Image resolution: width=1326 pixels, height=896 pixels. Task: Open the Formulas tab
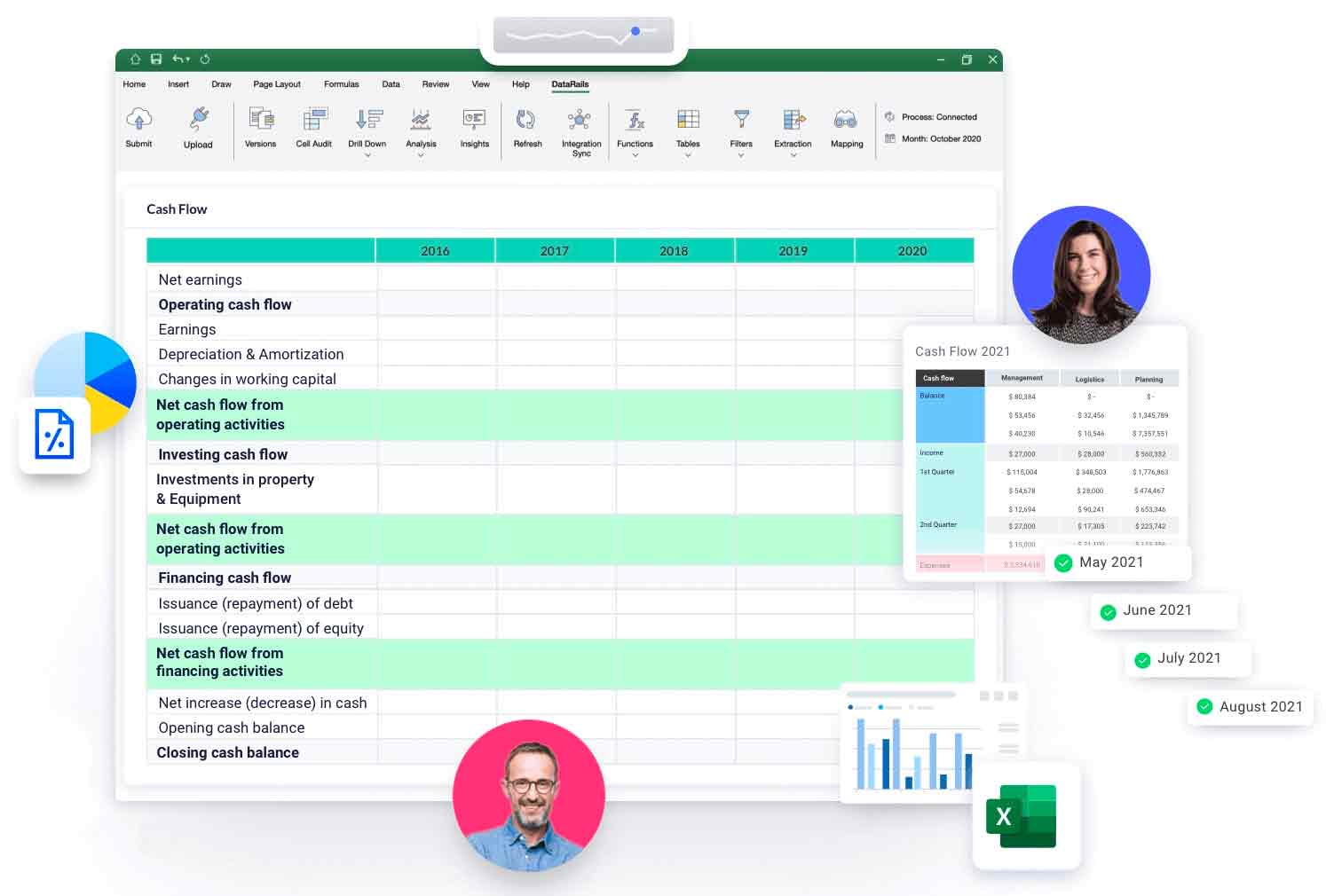coord(342,84)
